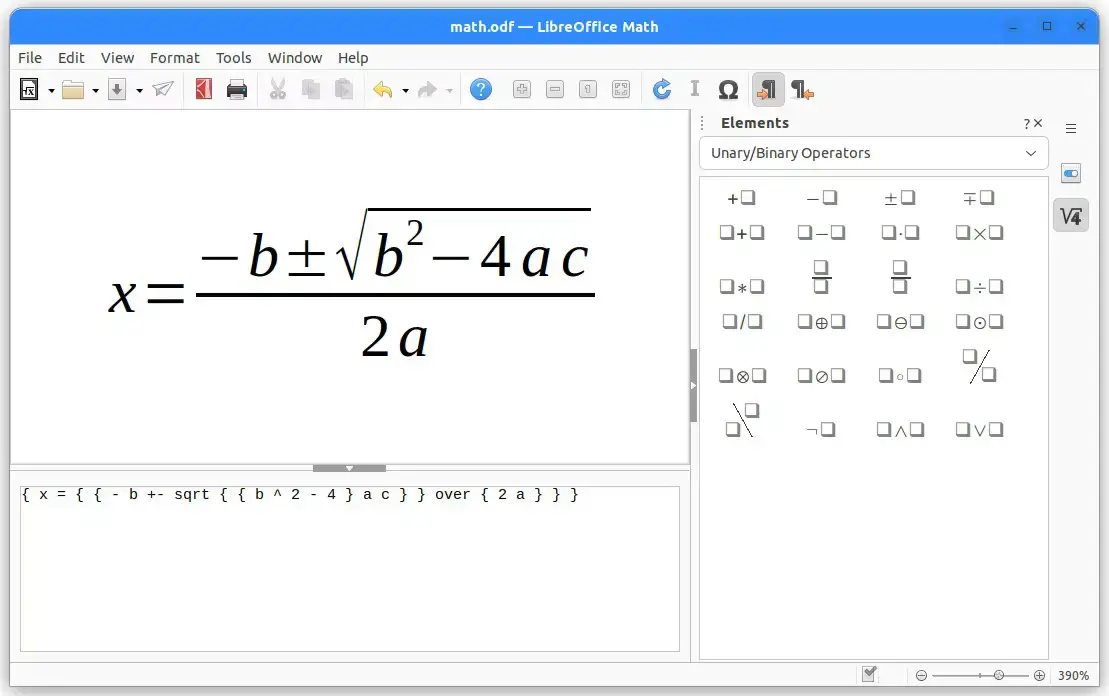Click into the formula commands text editor
The height and width of the screenshot is (696, 1109).
349,569
